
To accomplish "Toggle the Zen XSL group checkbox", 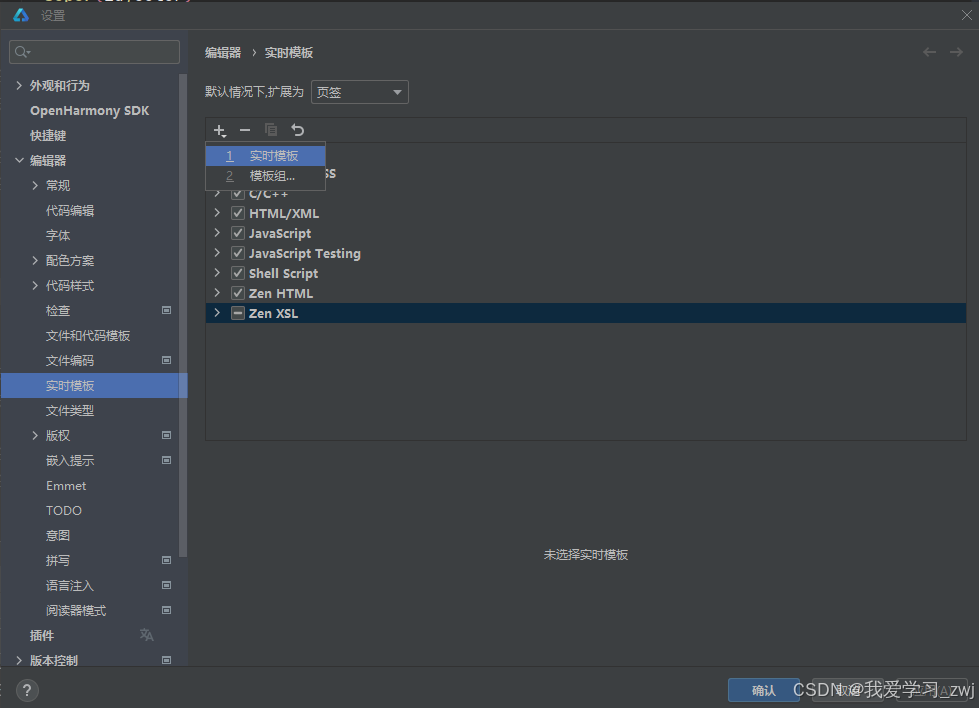I will (x=238, y=313).
